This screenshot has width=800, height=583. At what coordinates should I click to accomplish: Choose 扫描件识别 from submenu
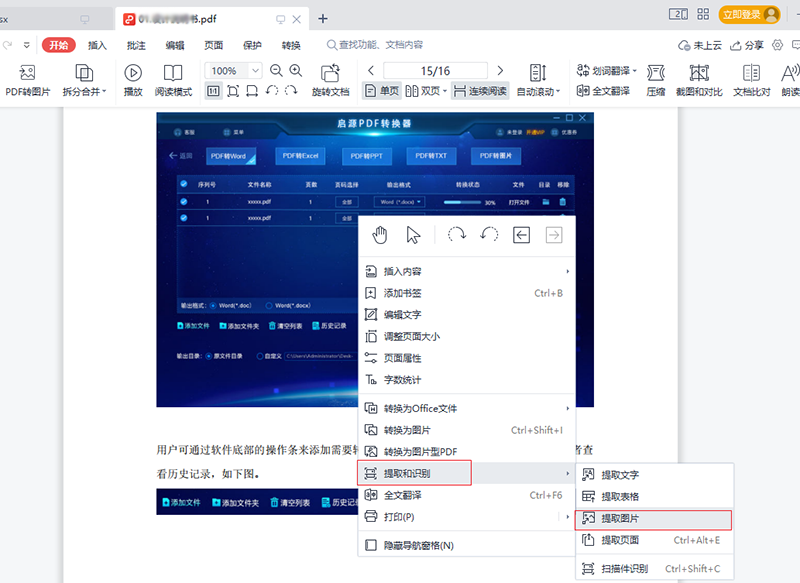pyautogui.click(x=655, y=569)
